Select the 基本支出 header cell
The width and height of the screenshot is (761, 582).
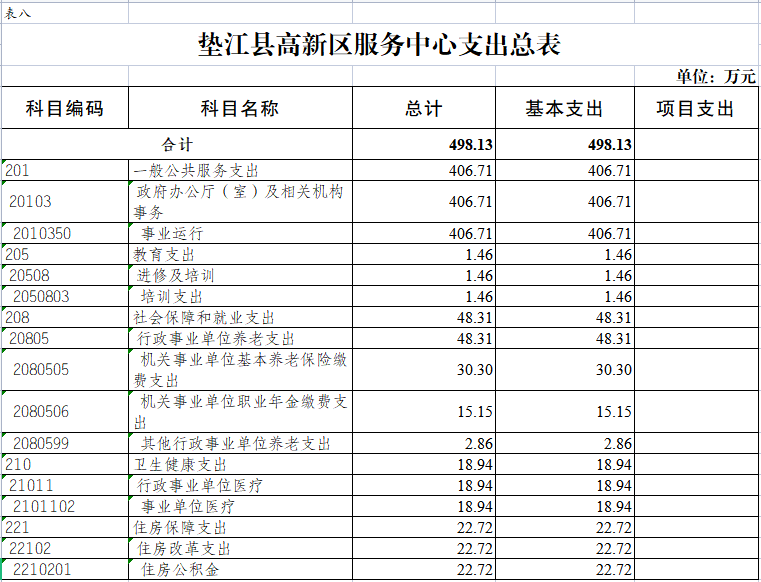[565, 108]
